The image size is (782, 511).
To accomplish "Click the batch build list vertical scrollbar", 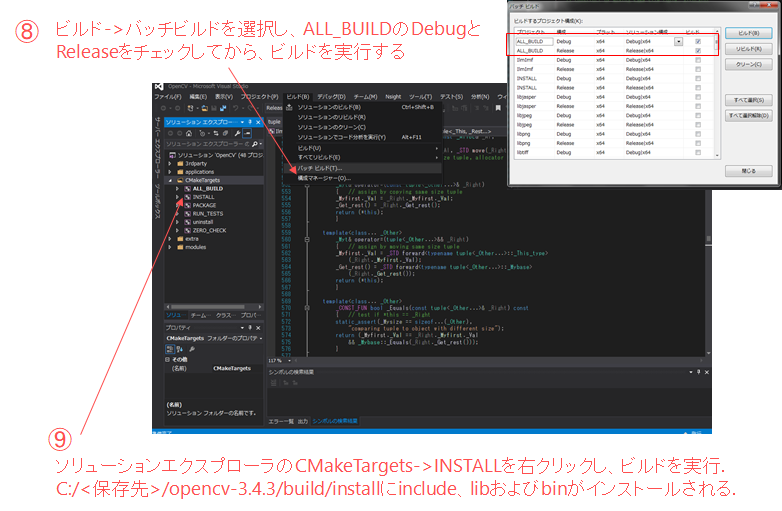I will [717, 95].
